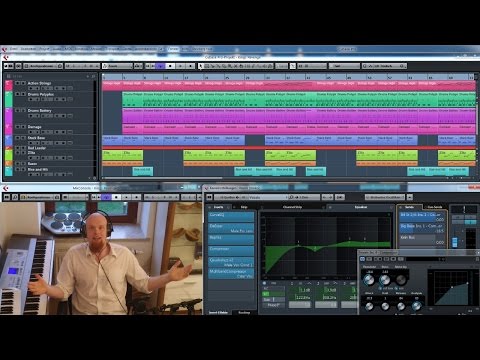Open the preset dropdown in channel settings toolbar
This screenshot has width=480, height=360.
(385, 197)
